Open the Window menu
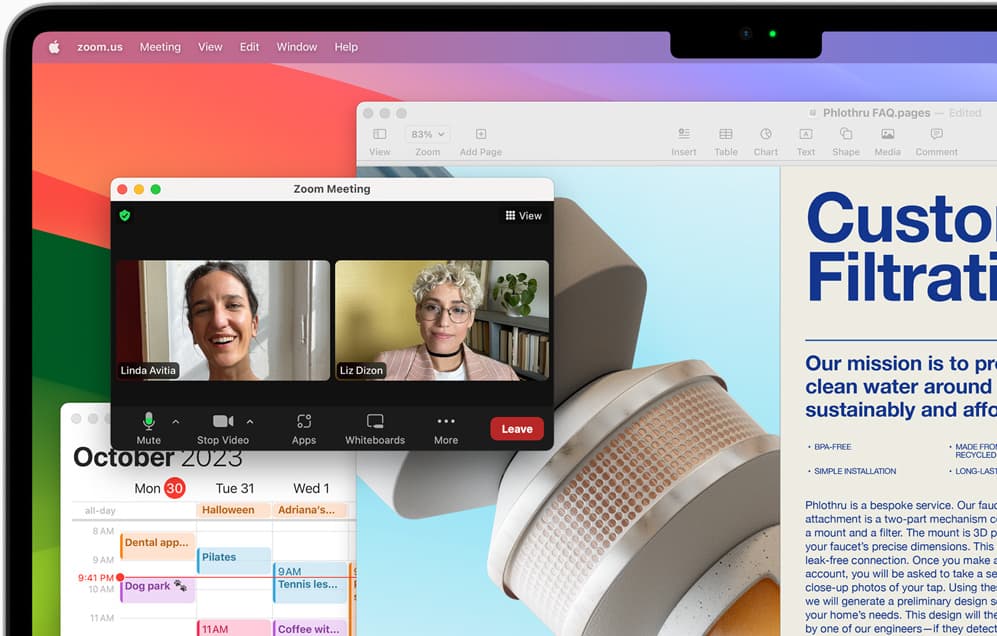The width and height of the screenshot is (997, 636). pyautogui.click(x=296, y=47)
